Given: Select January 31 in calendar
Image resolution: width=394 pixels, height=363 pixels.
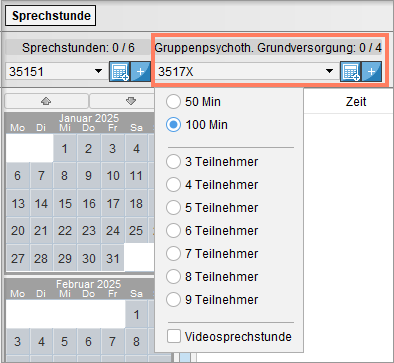Looking at the screenshot, I should (x=113, y=258).
